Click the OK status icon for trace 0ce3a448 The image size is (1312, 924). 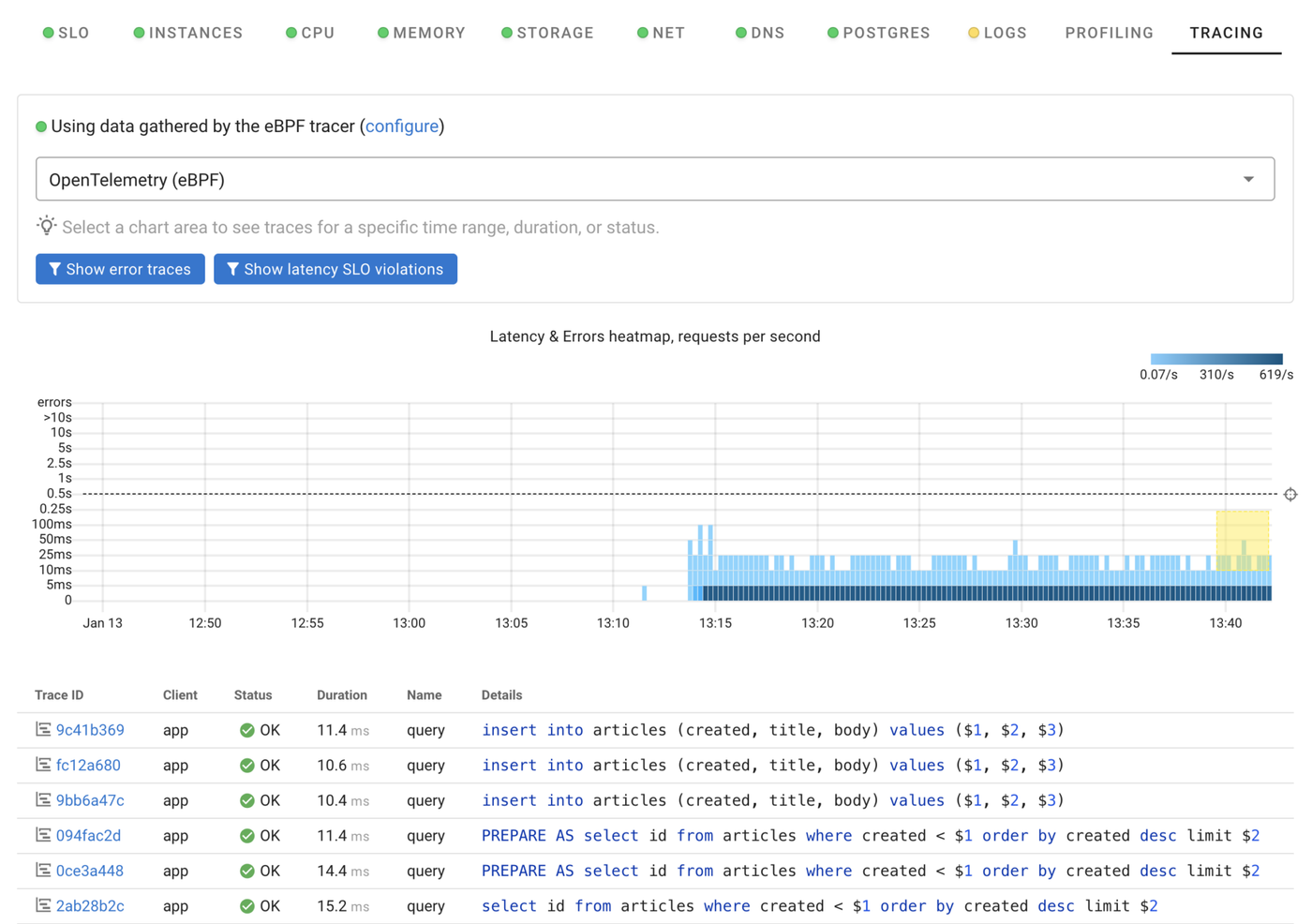tap(247, 871)
